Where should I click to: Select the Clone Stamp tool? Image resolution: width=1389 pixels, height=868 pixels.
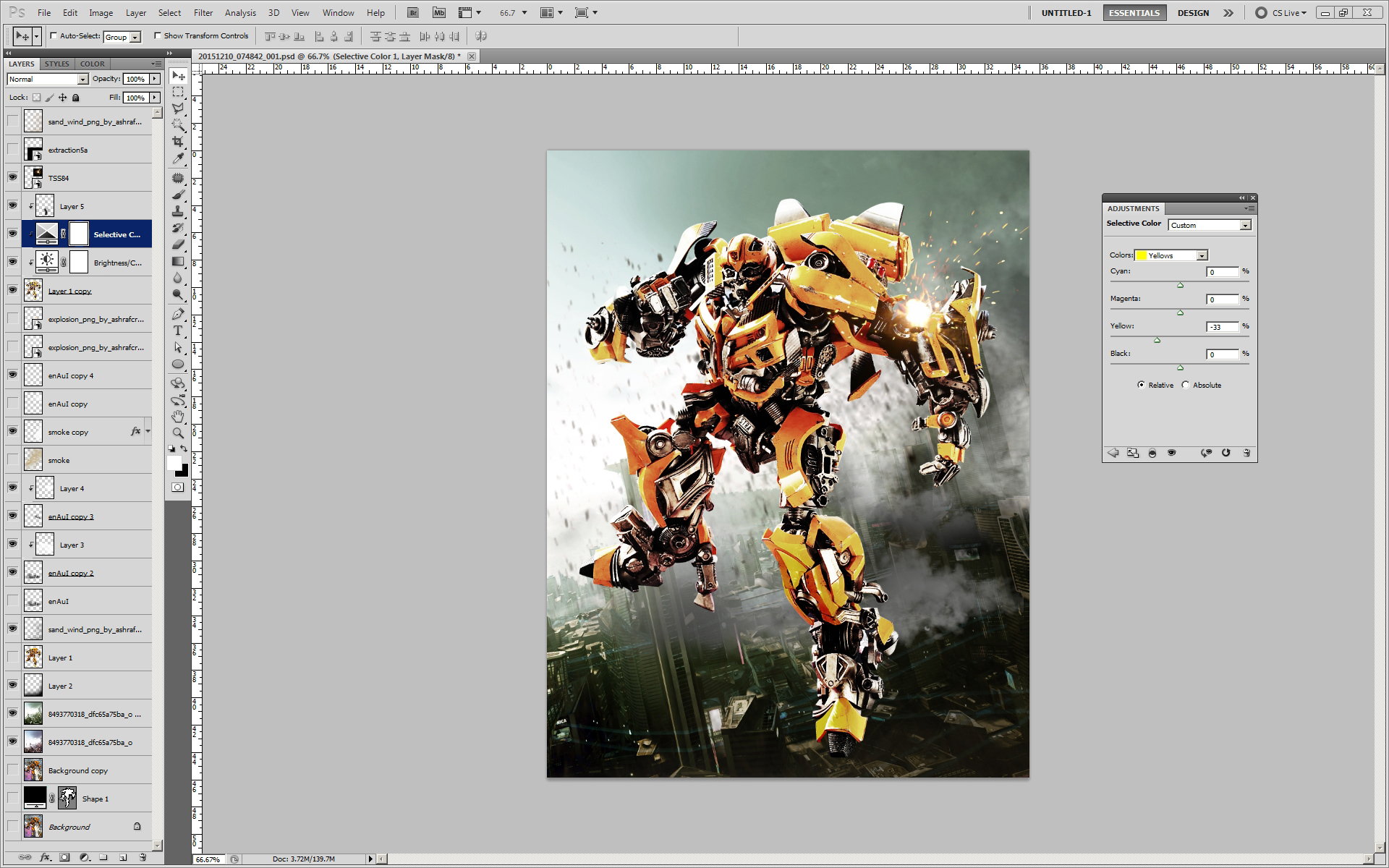click(x=178, y=211)
